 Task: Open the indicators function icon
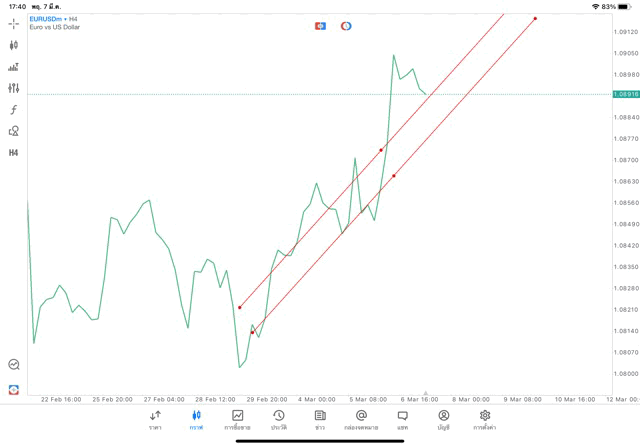[x=14, y=110]
